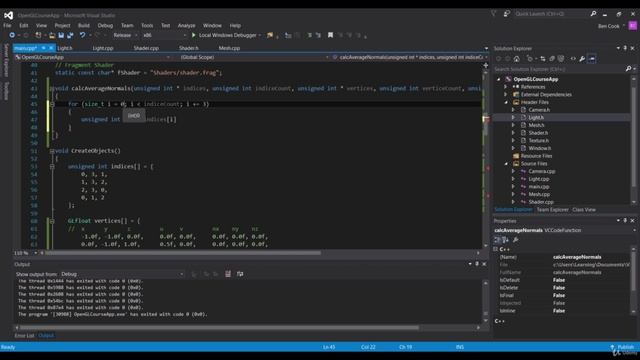640x360 pixels.
Task: Click the Visual Studio logo icon
Action: 9,16
